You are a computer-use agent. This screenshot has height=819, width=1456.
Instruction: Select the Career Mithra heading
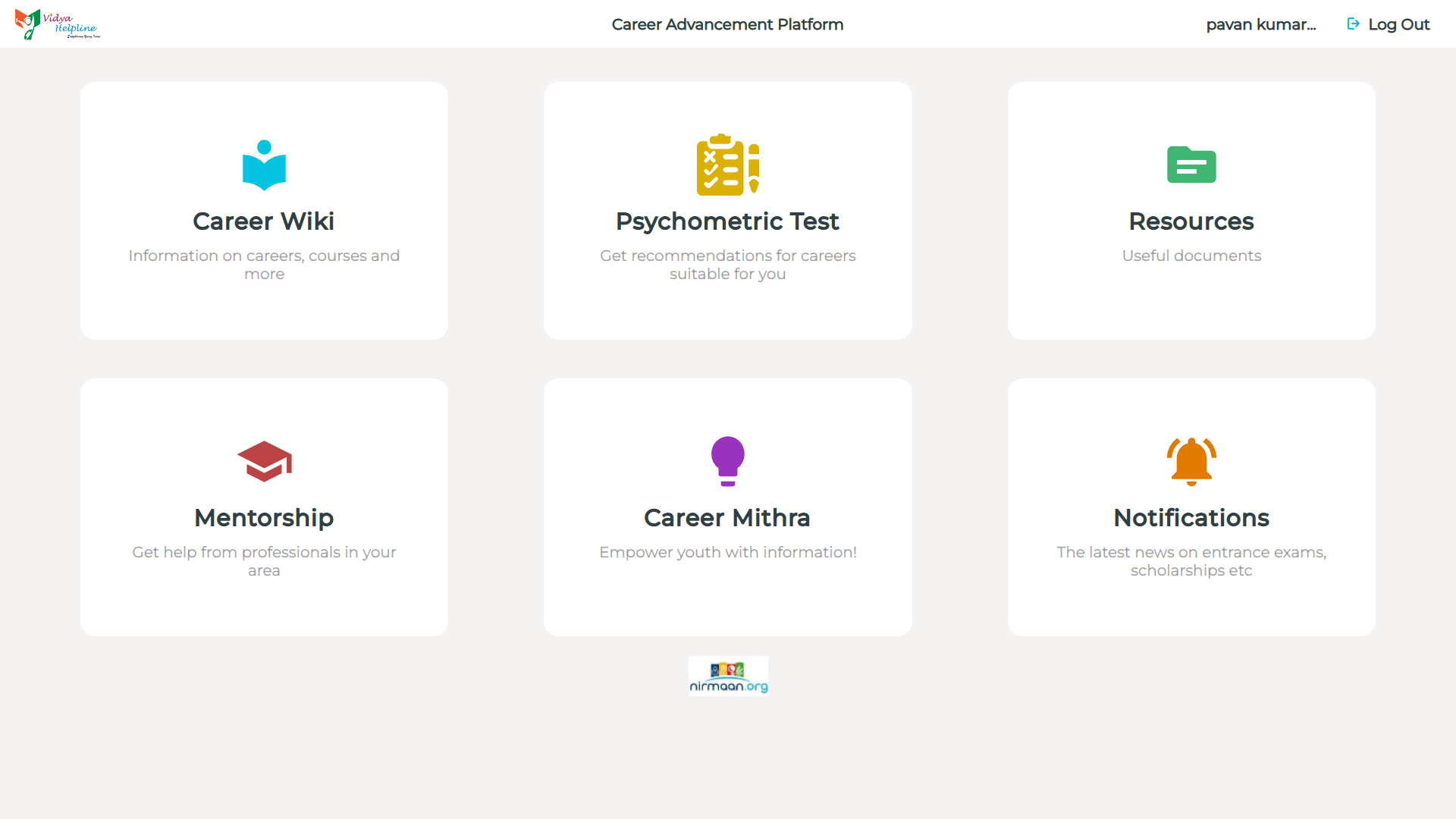(x=727, y=518)
